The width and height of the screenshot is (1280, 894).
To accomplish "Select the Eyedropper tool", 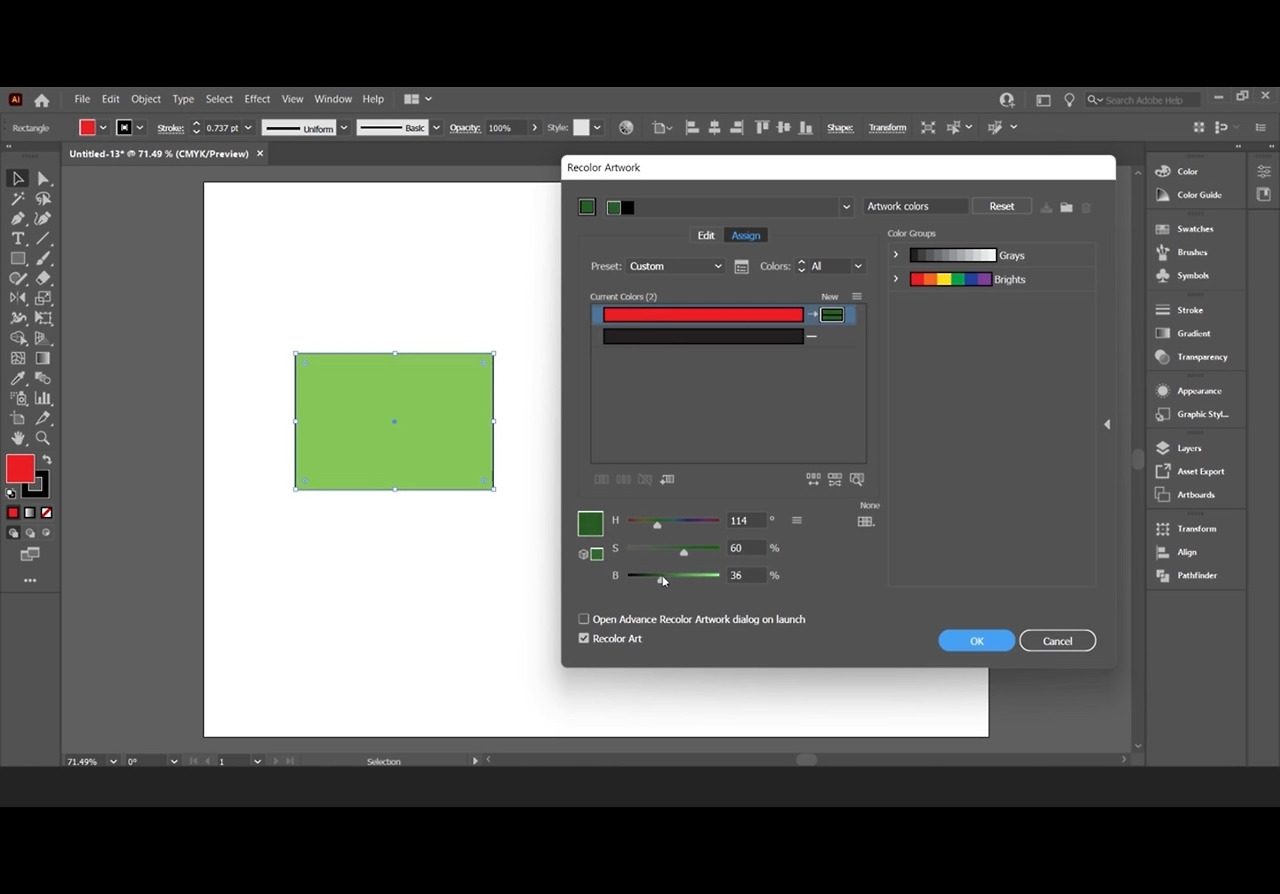I will [x=18, y=378].
